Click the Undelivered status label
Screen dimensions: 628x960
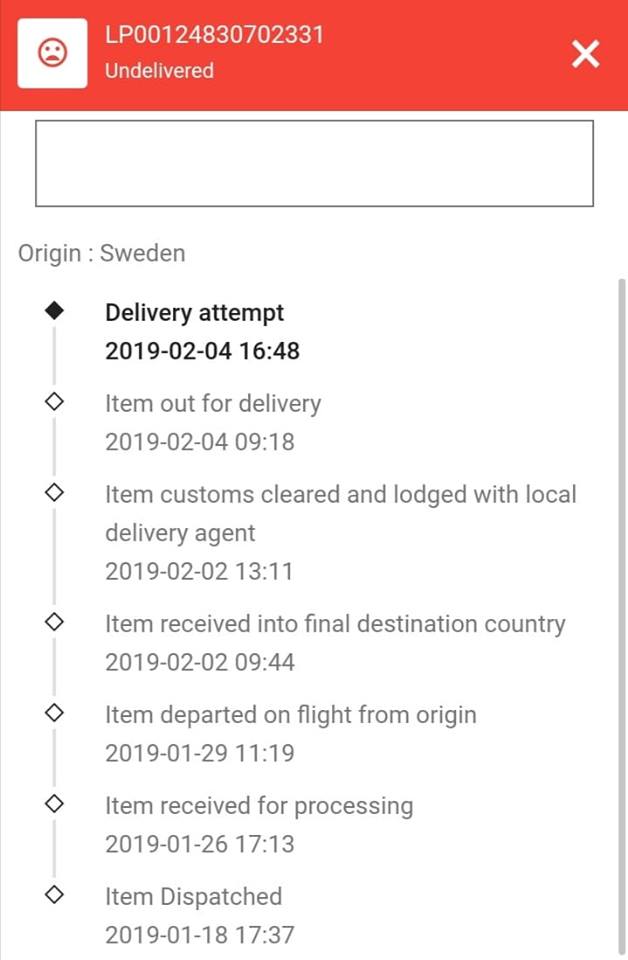point(159,70)
